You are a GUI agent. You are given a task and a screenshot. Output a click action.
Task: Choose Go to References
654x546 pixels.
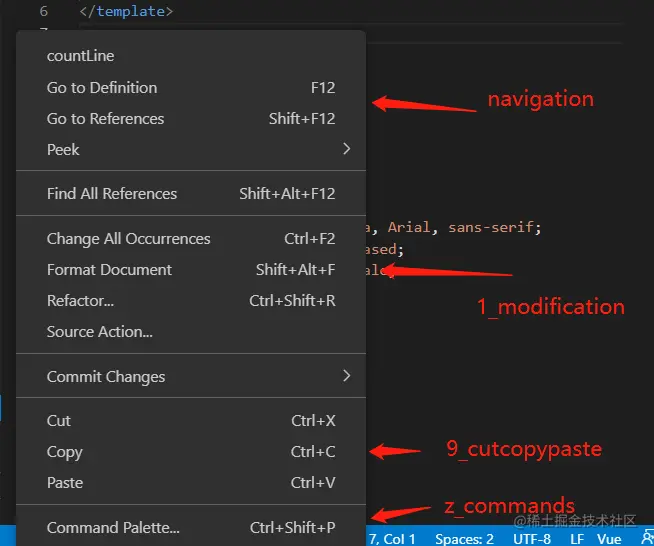105,118
